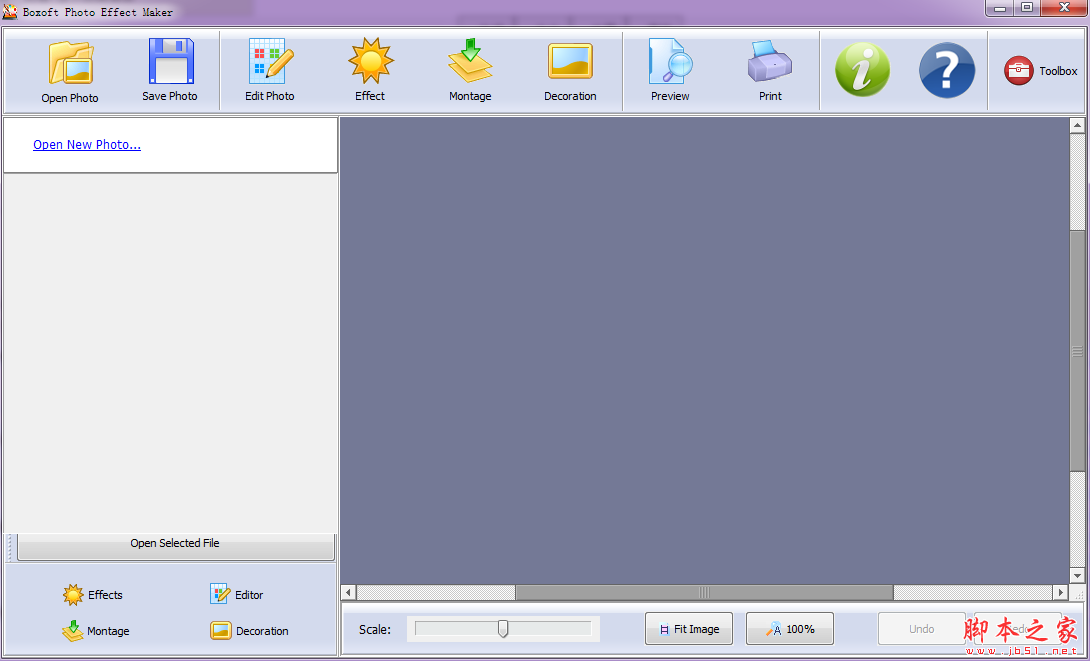Screen dimensions: 1090x662
Task: Click the Open Selected File button
Action: point(175,545)
